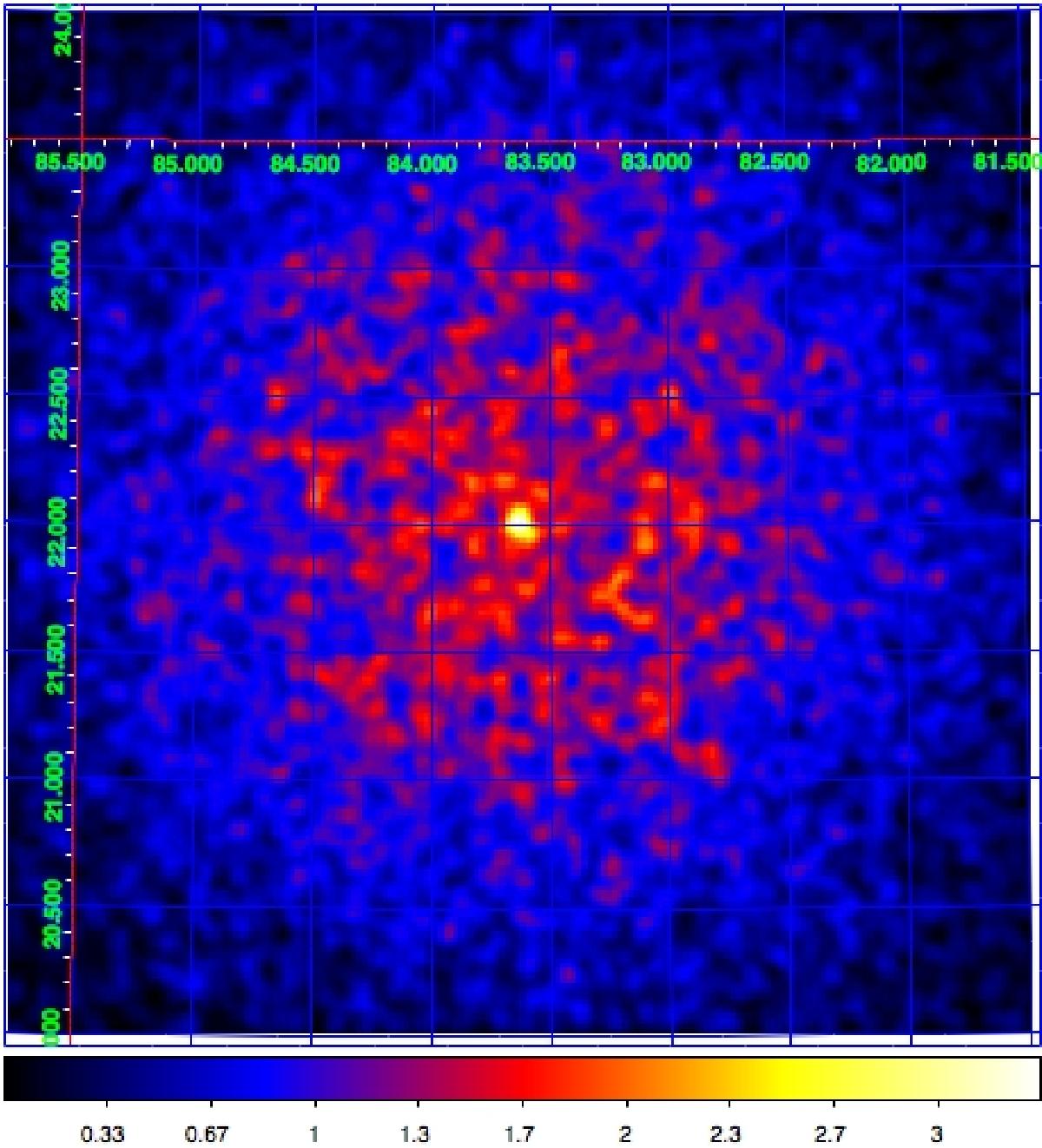Image resolution: width=1042 pixels, height=1148 pixels.
Task: Click the 83.500 axis label
Action: click(x=539, y=162)
